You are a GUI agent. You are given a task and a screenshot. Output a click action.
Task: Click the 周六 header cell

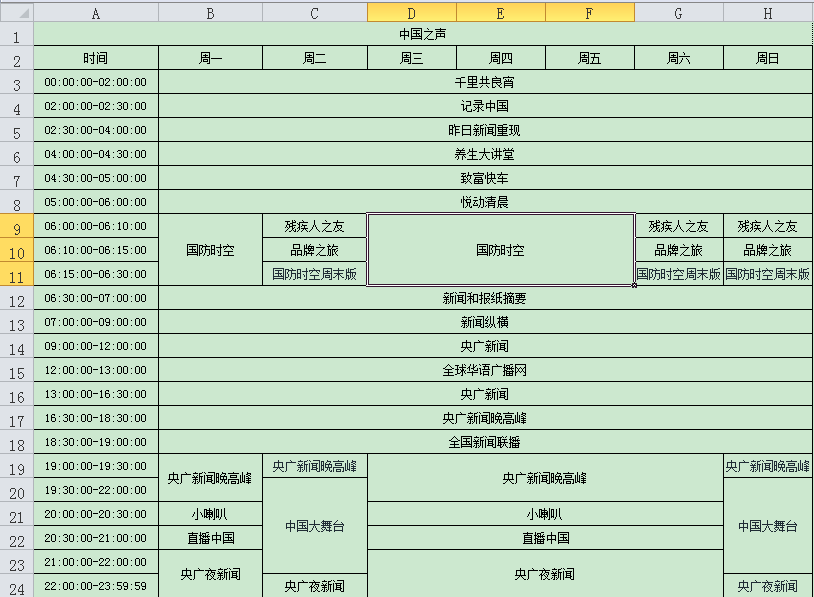click(679, 58)
